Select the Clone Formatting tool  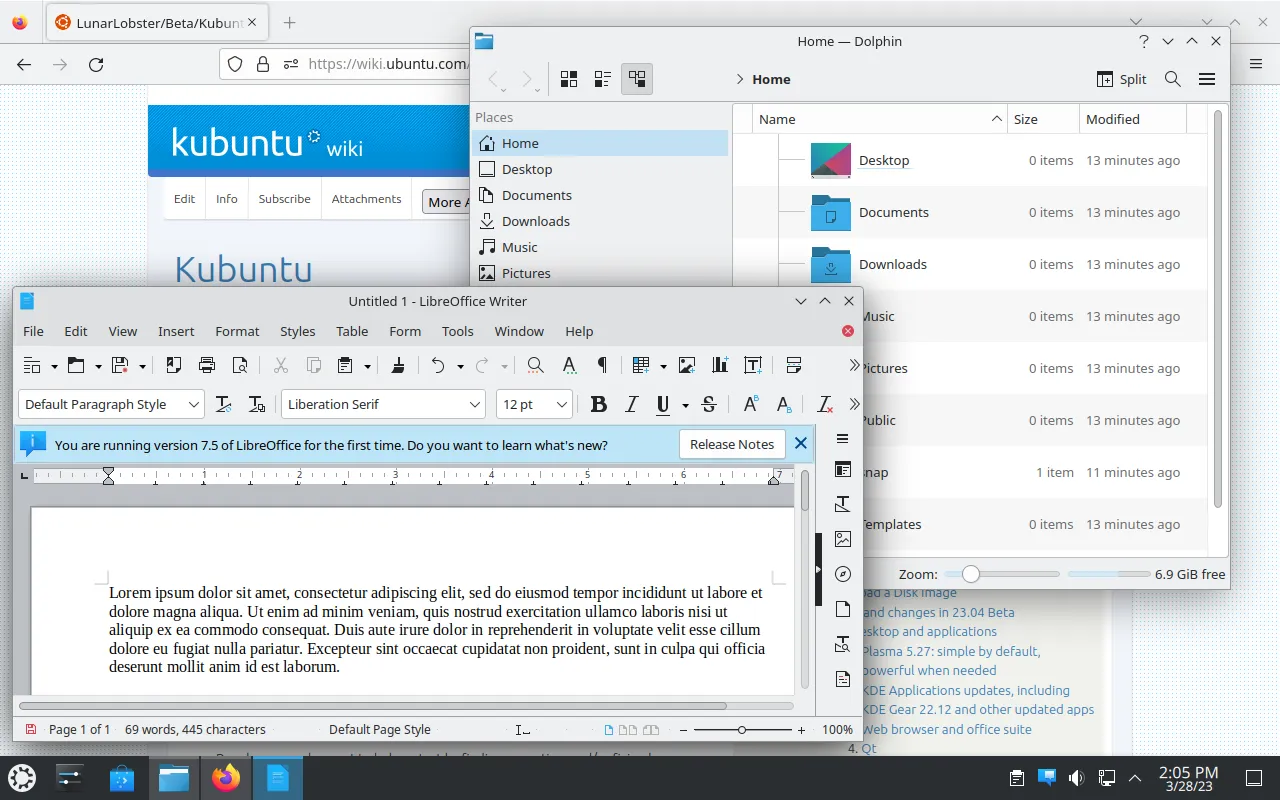[397, 365]
